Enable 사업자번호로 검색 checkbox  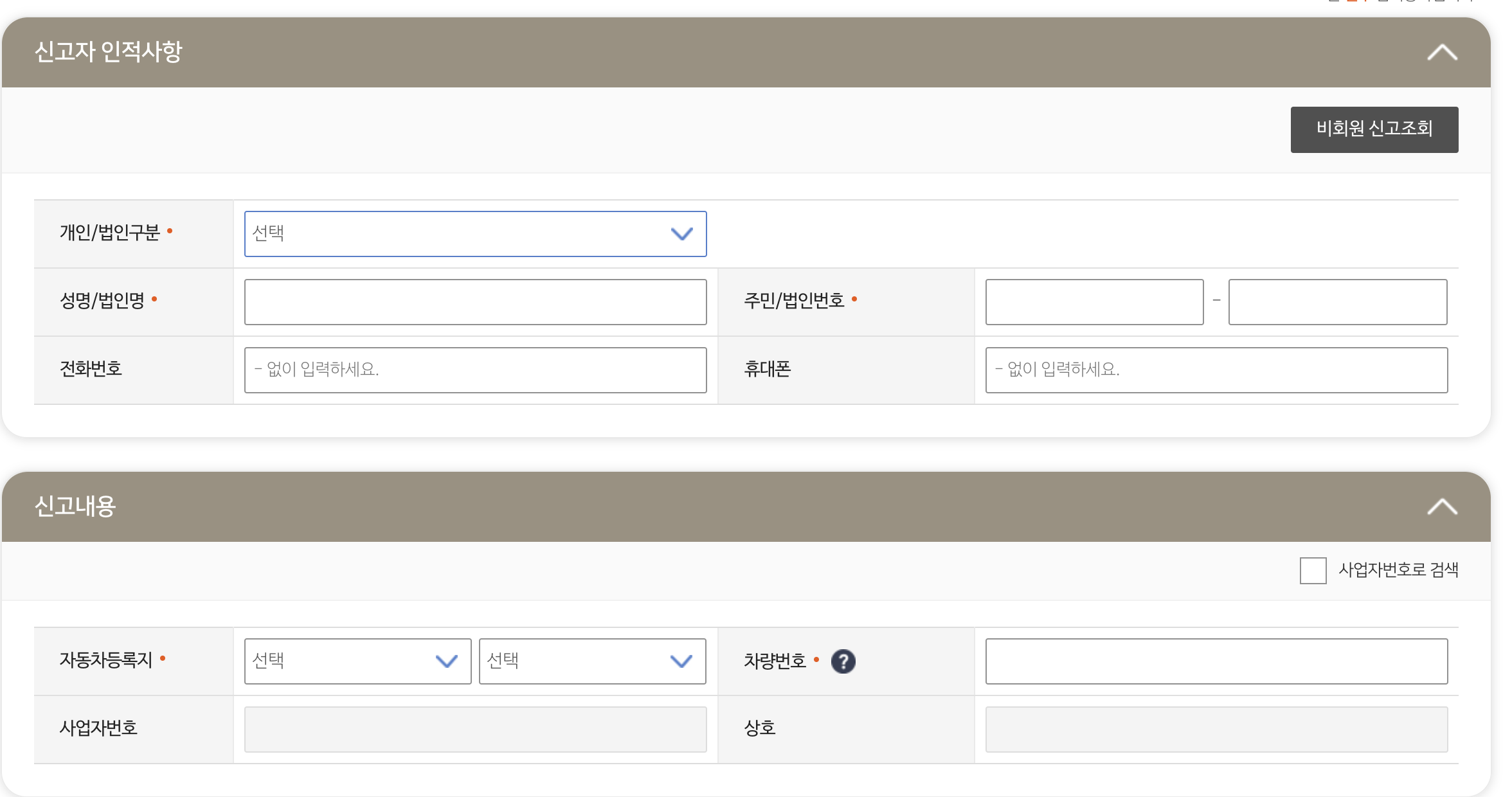point(1313,570)
